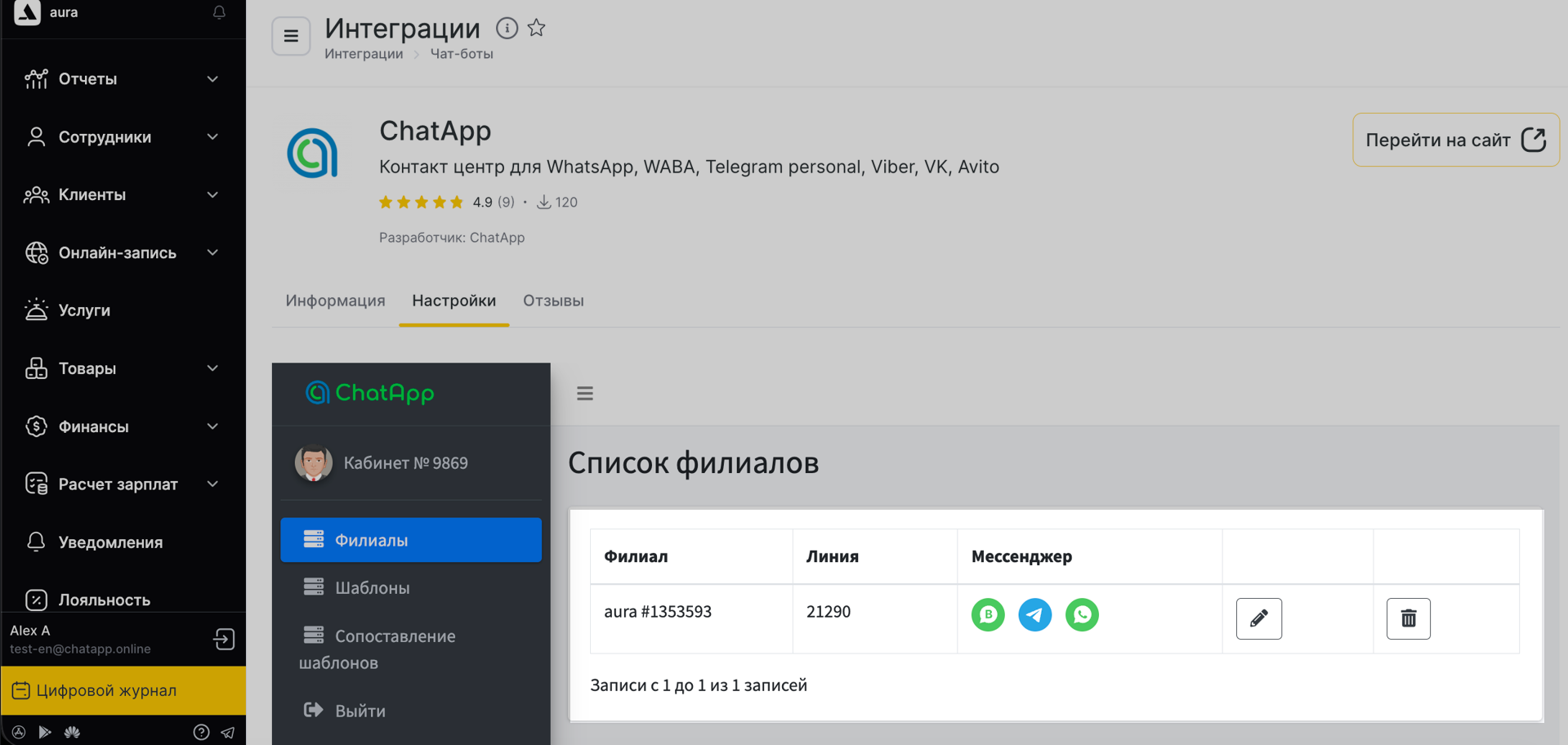
Task: Click the Интеграции breadcrumb link
Action: click(364, 54)
